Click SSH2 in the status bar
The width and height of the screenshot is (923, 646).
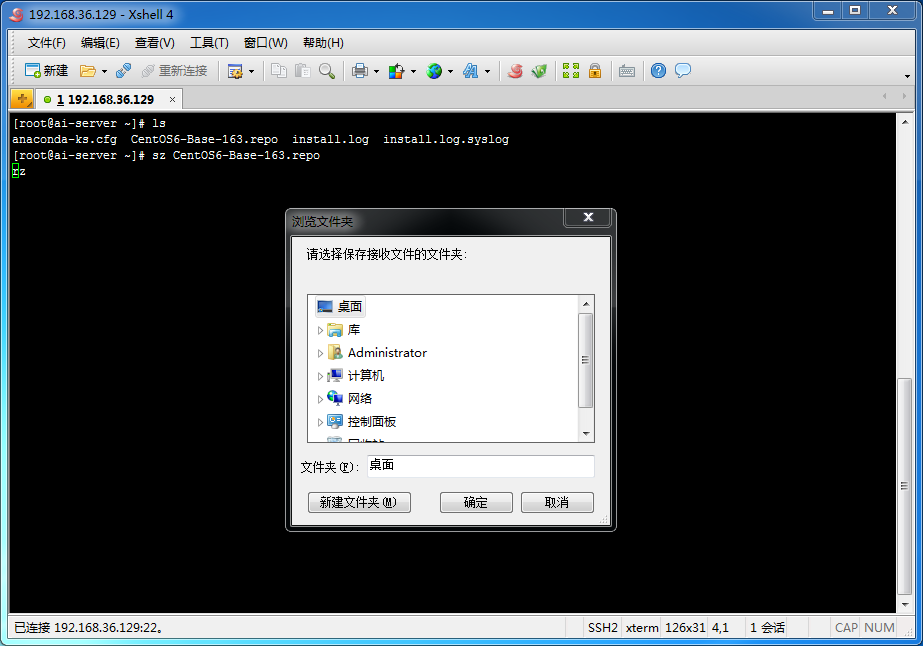(603, 628)
